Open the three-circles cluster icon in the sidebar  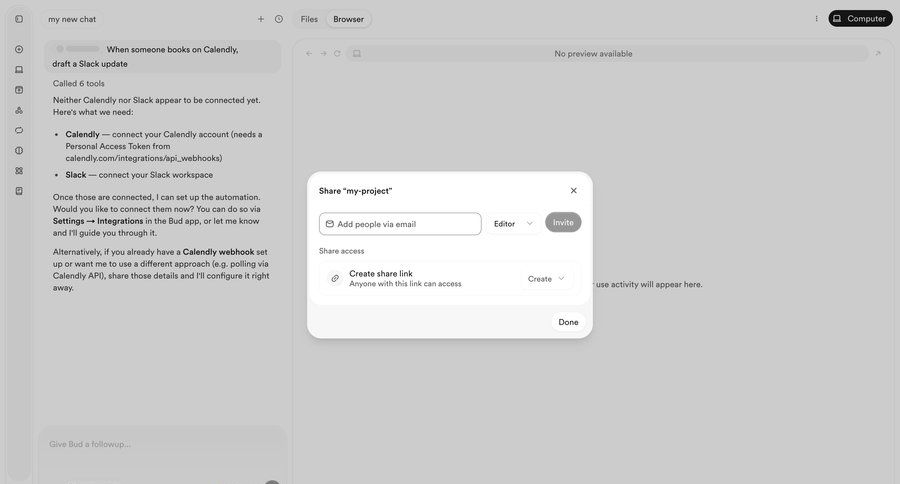pyautogui.click(x=19, y=110)
